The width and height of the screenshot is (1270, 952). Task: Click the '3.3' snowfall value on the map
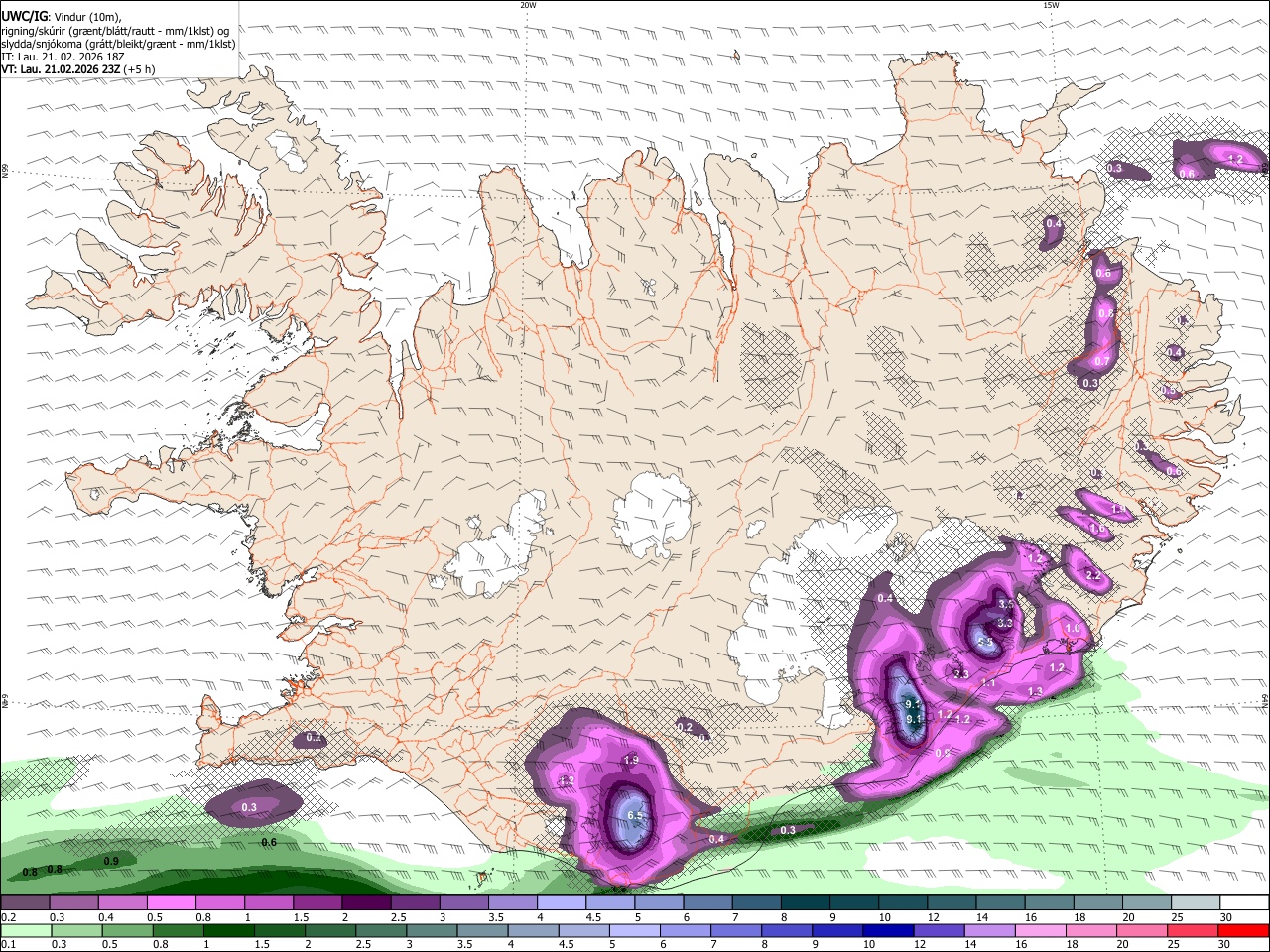[x=1004, y=623]
